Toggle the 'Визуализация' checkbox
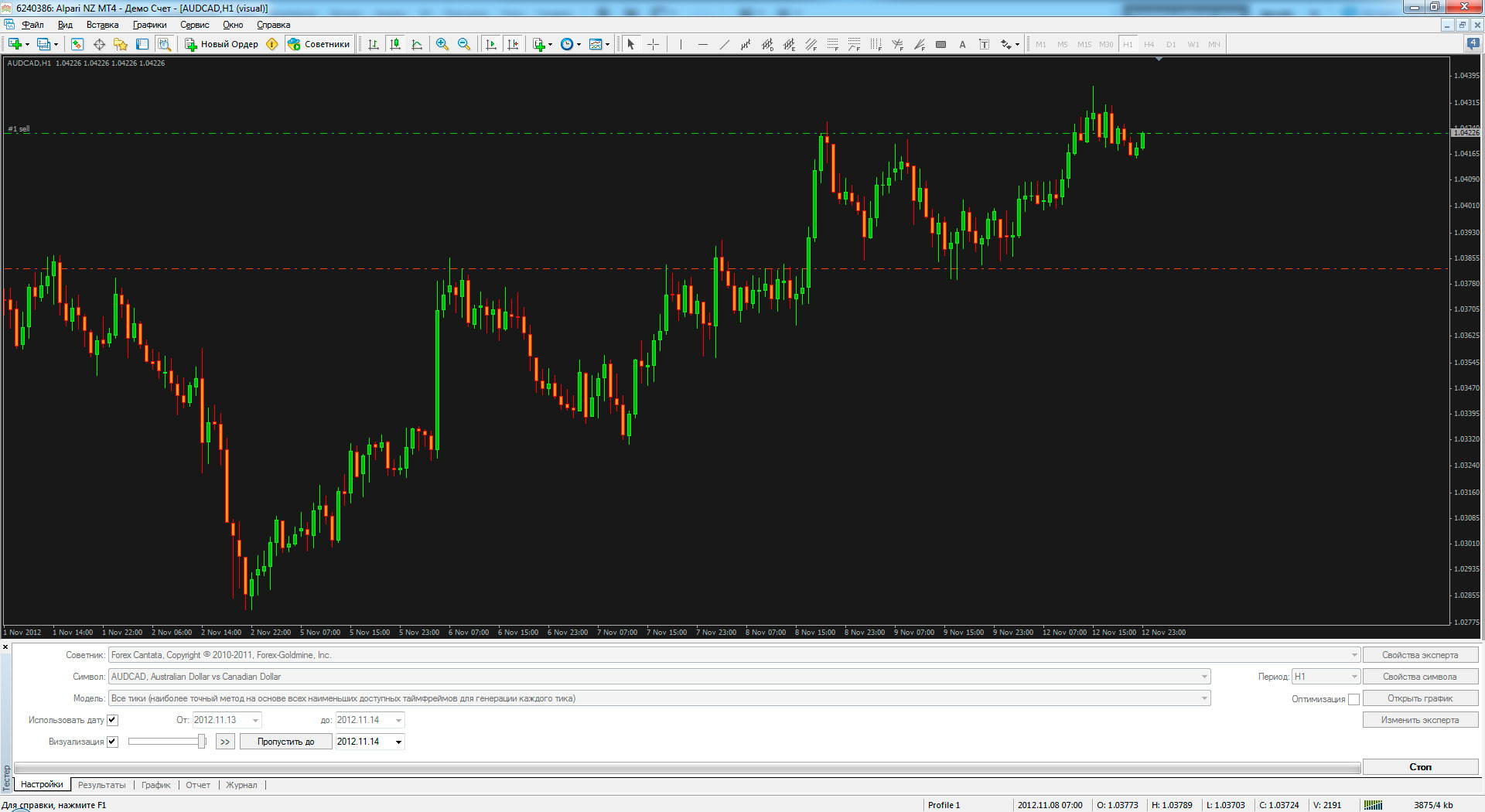The height and width of the screenshot is (812, 1485). (x=112, y=742)
